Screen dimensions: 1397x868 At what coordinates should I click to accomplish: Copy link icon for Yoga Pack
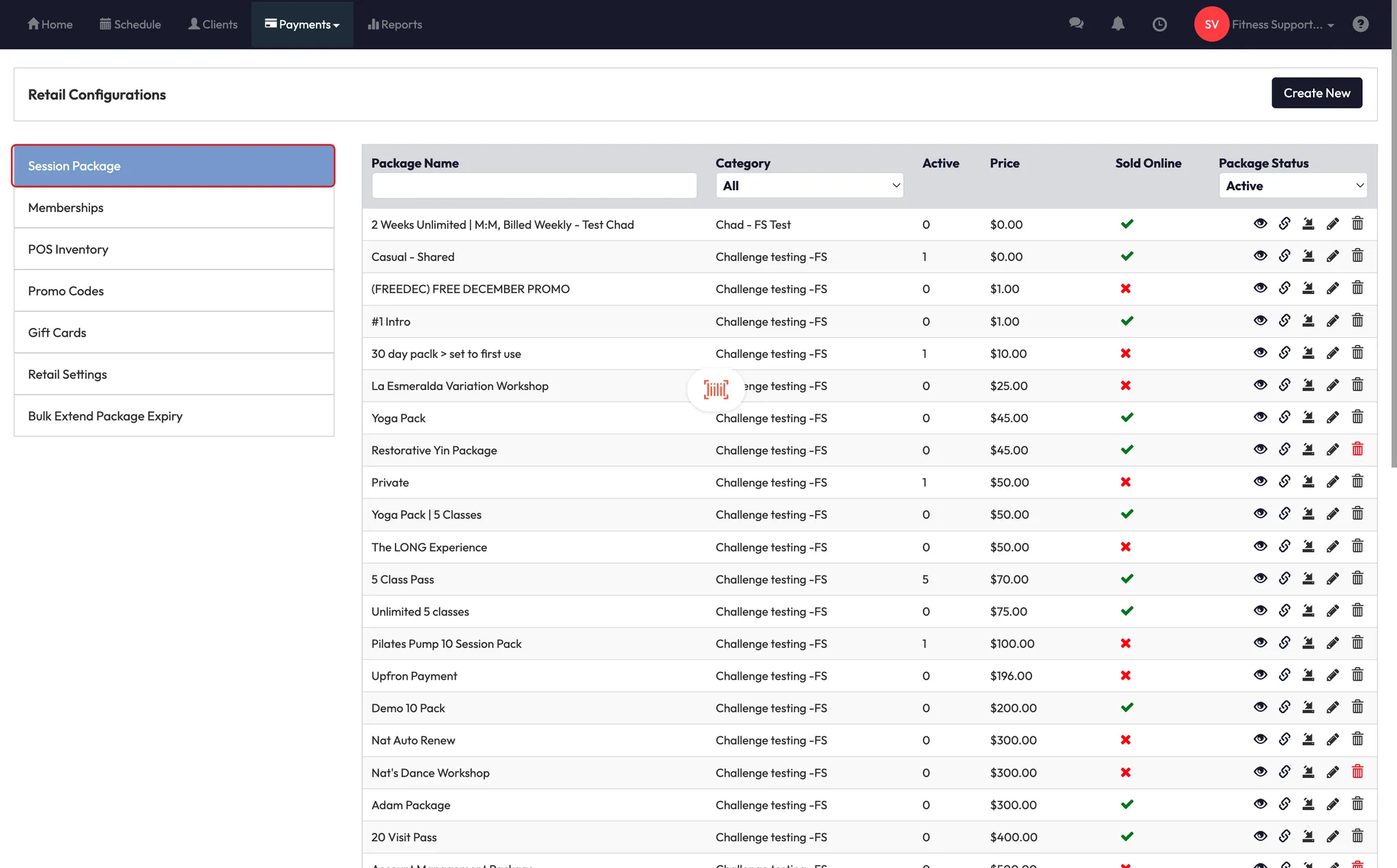1284,417
